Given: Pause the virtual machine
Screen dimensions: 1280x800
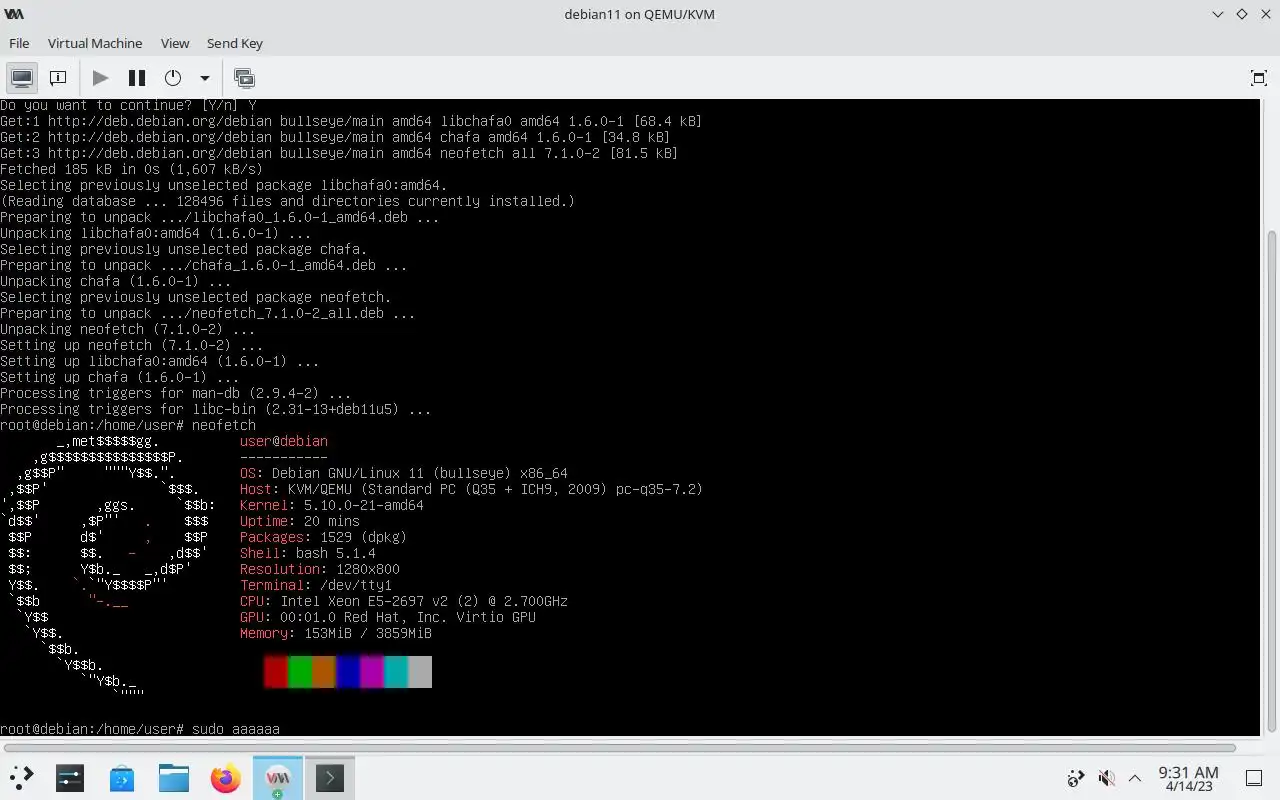Looking at the screenshot, I should (137, 78).
